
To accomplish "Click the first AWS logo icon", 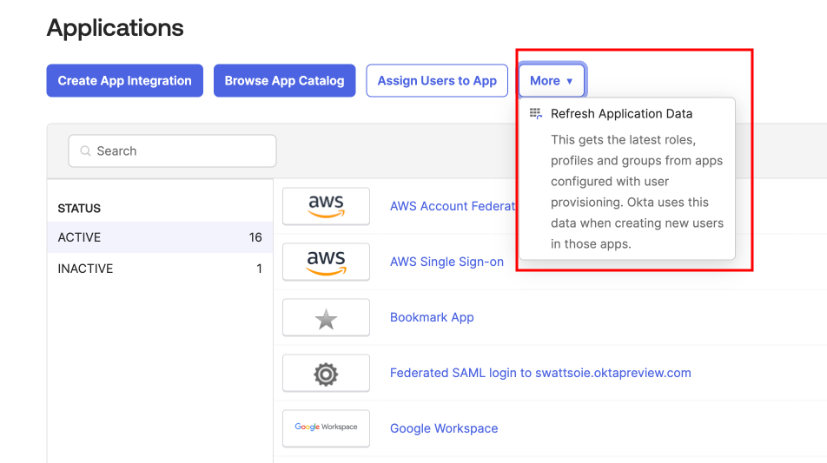I will pos(326,206).
